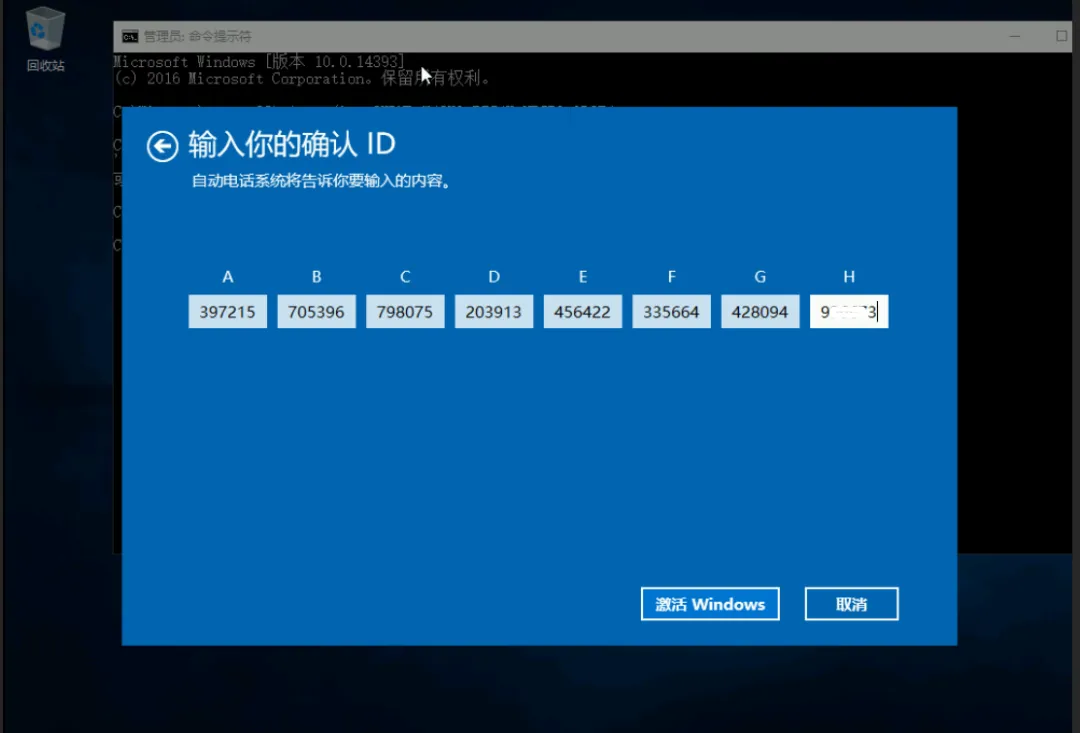Click the column label A above first field
Viewport: 1080px width, 733px height.
(228, 277)
